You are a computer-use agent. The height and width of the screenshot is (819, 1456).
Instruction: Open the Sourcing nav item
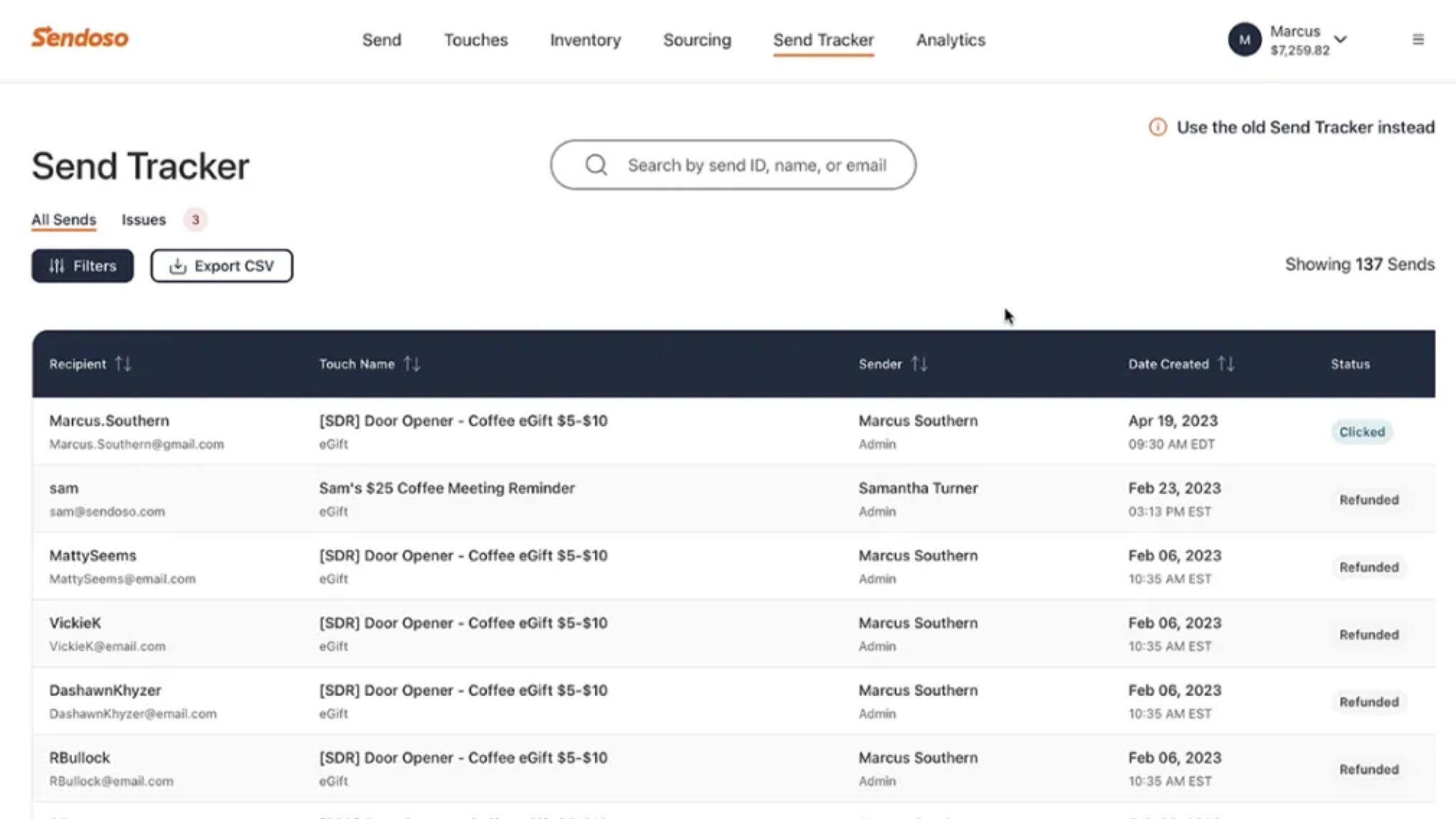click(697, 40)
